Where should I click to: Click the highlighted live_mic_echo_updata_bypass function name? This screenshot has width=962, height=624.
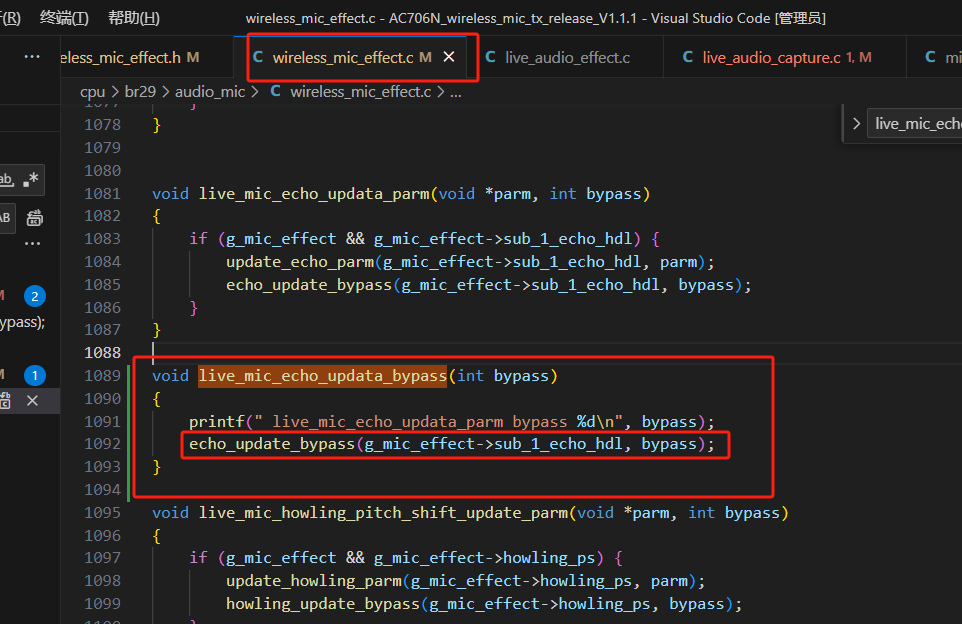[323, 376]
